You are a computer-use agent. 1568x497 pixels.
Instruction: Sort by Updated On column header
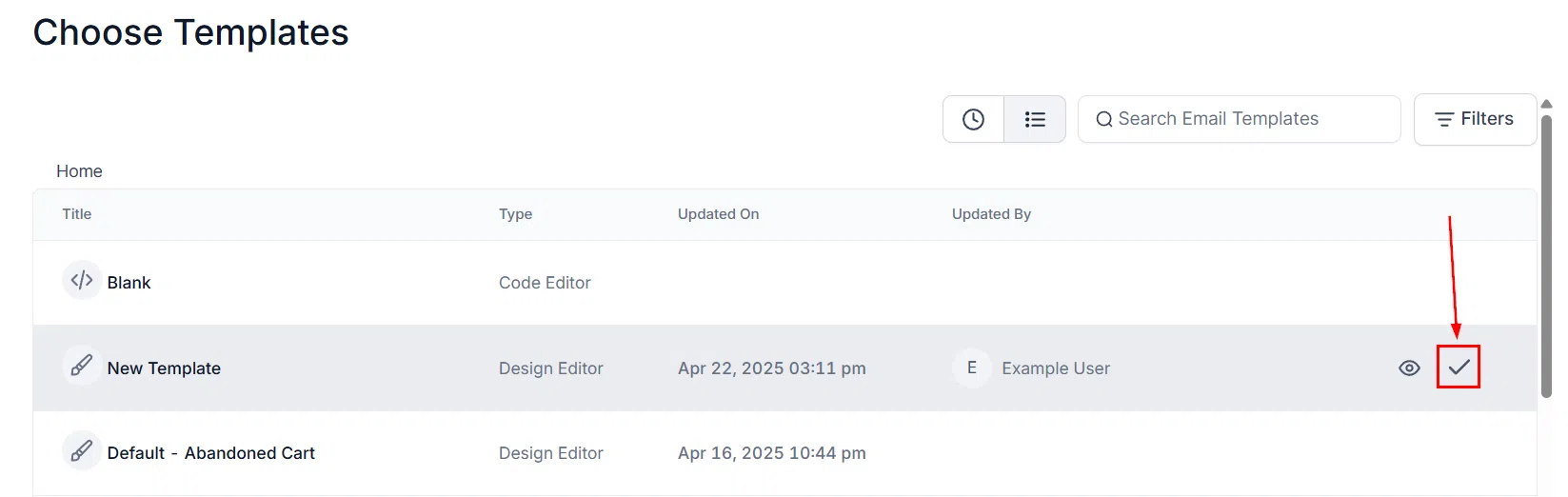tap(719, 214)
